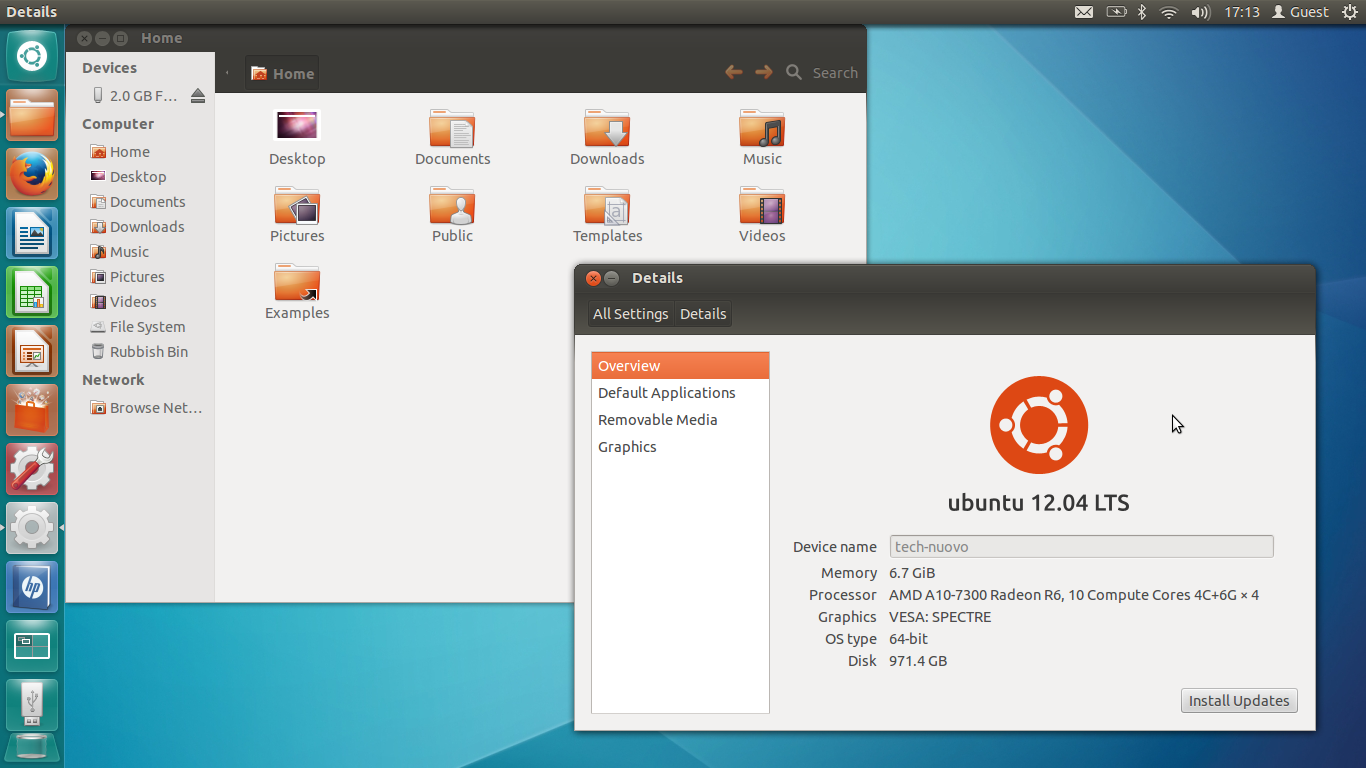Open Rubbish Bin in the sidebar
The height and width of the screenshot is (768, 1366).
(140, 352)
